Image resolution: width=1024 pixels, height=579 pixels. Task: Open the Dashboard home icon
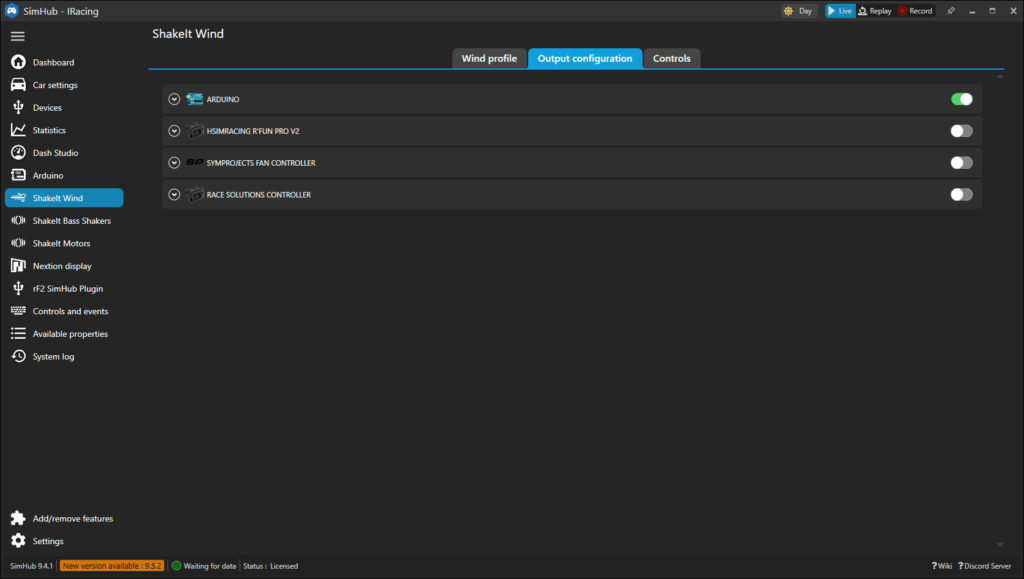(18, 62)
